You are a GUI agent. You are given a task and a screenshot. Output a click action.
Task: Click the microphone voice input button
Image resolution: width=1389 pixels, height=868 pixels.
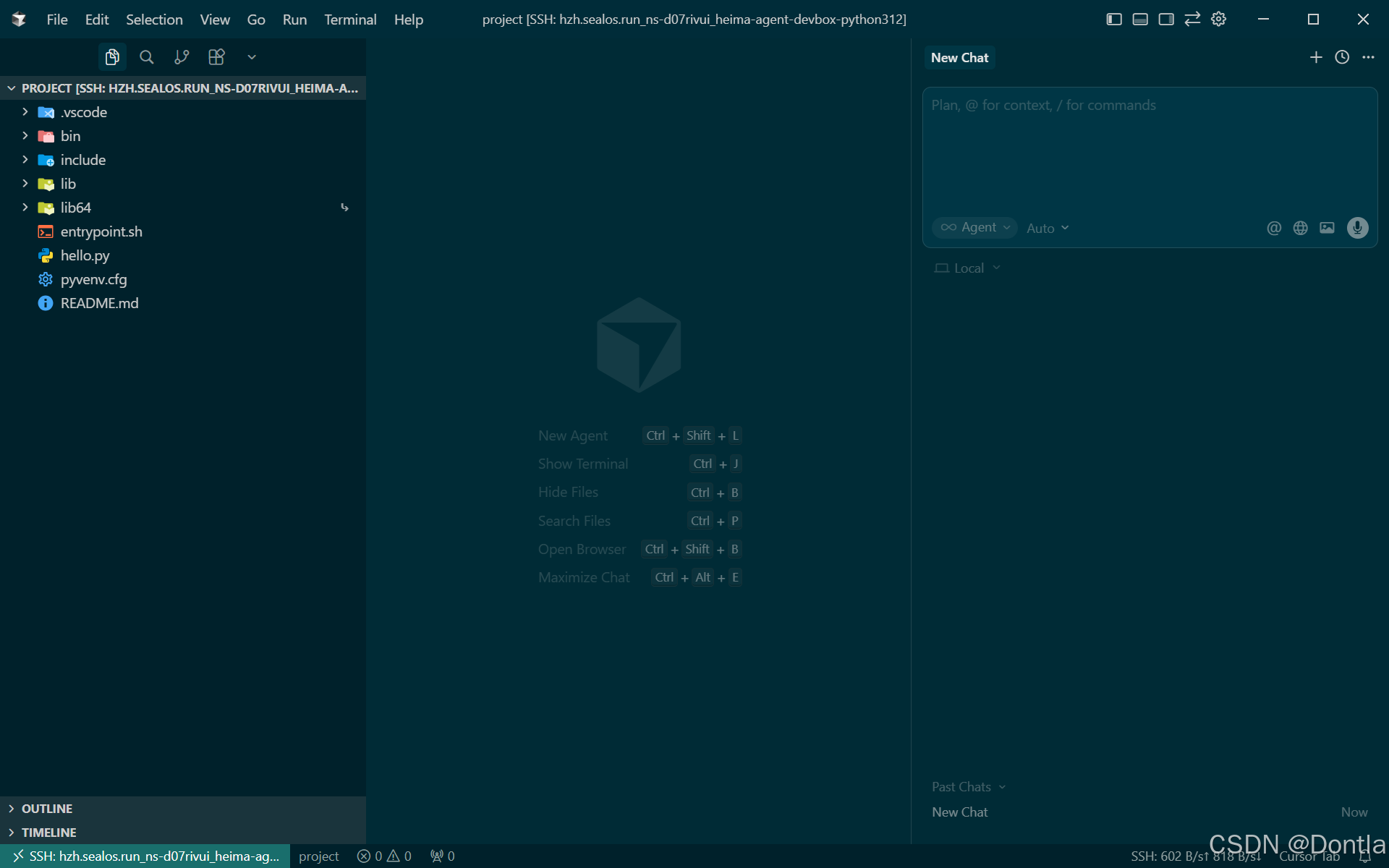pyautogui.click(x=1357, y=228)
